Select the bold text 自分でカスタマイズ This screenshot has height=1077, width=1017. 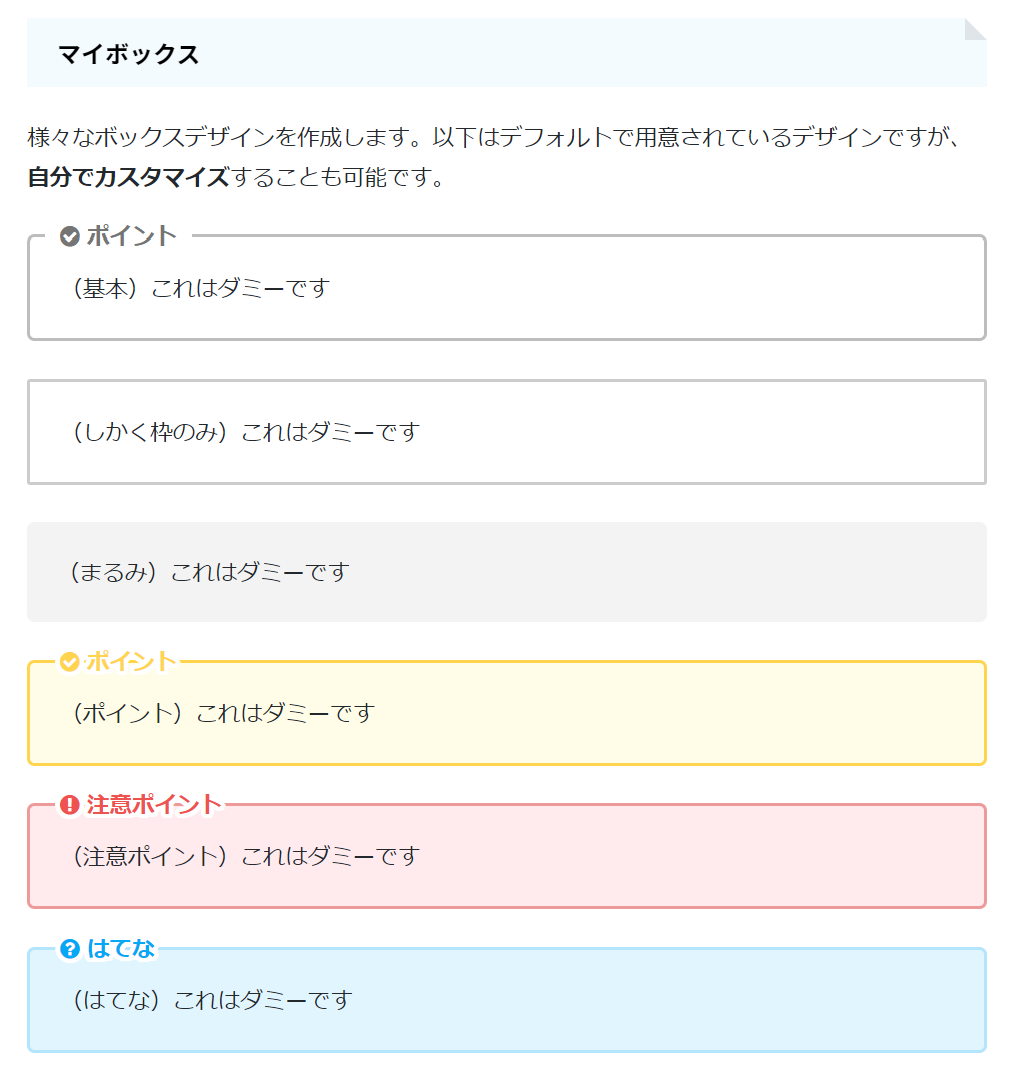click(x=128, y=177)
